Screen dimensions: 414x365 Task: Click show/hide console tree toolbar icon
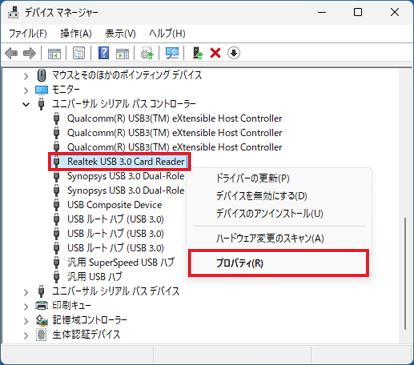tap(54, 53)
